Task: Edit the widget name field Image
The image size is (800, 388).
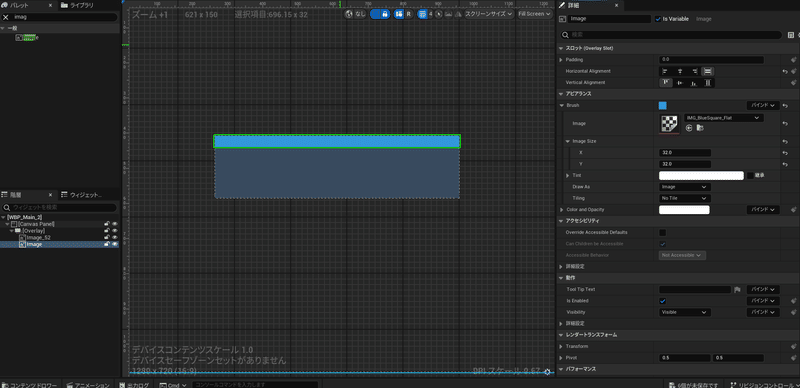Action: point(610,19)
